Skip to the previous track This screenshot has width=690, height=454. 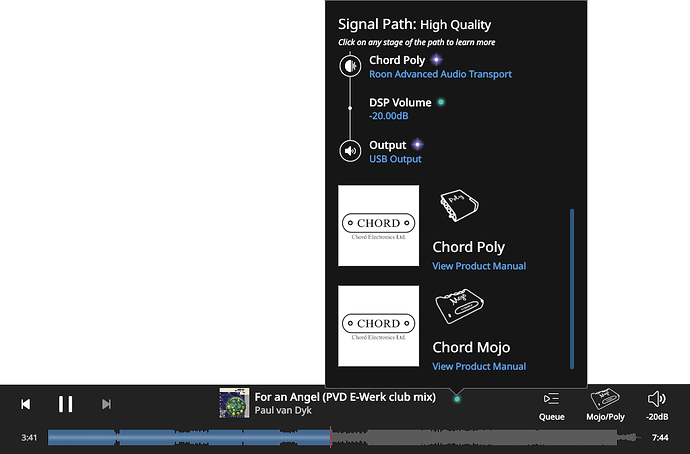[x=26, y=404]
